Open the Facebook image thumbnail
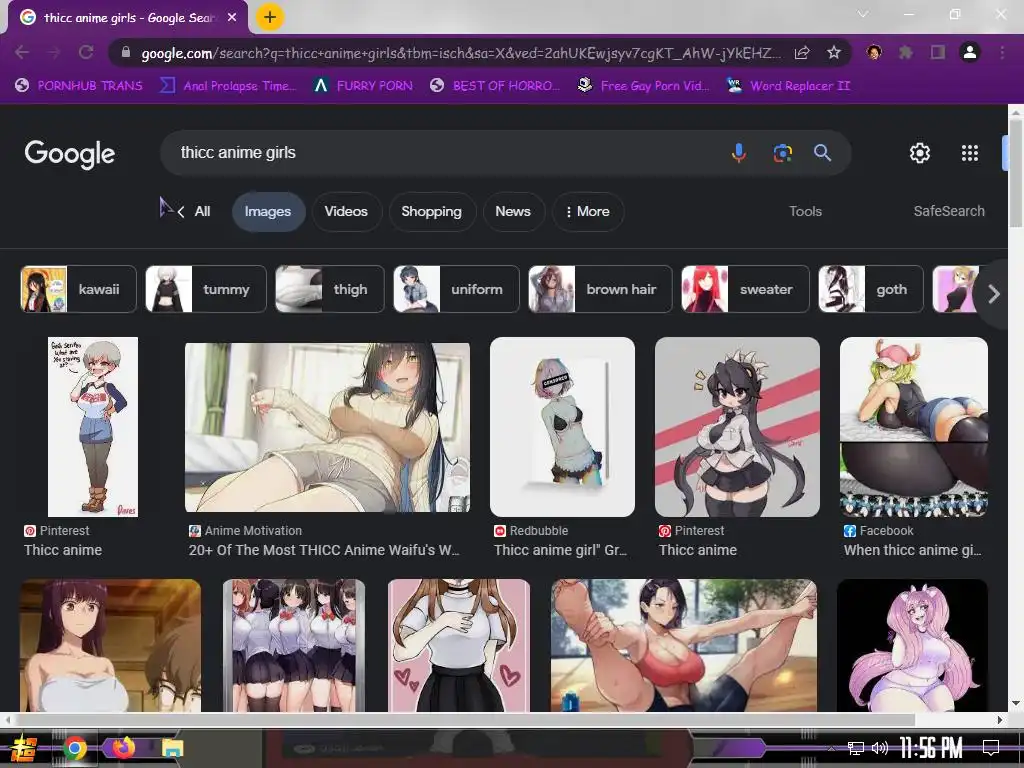1024x768 pixels. click(914, 427)
